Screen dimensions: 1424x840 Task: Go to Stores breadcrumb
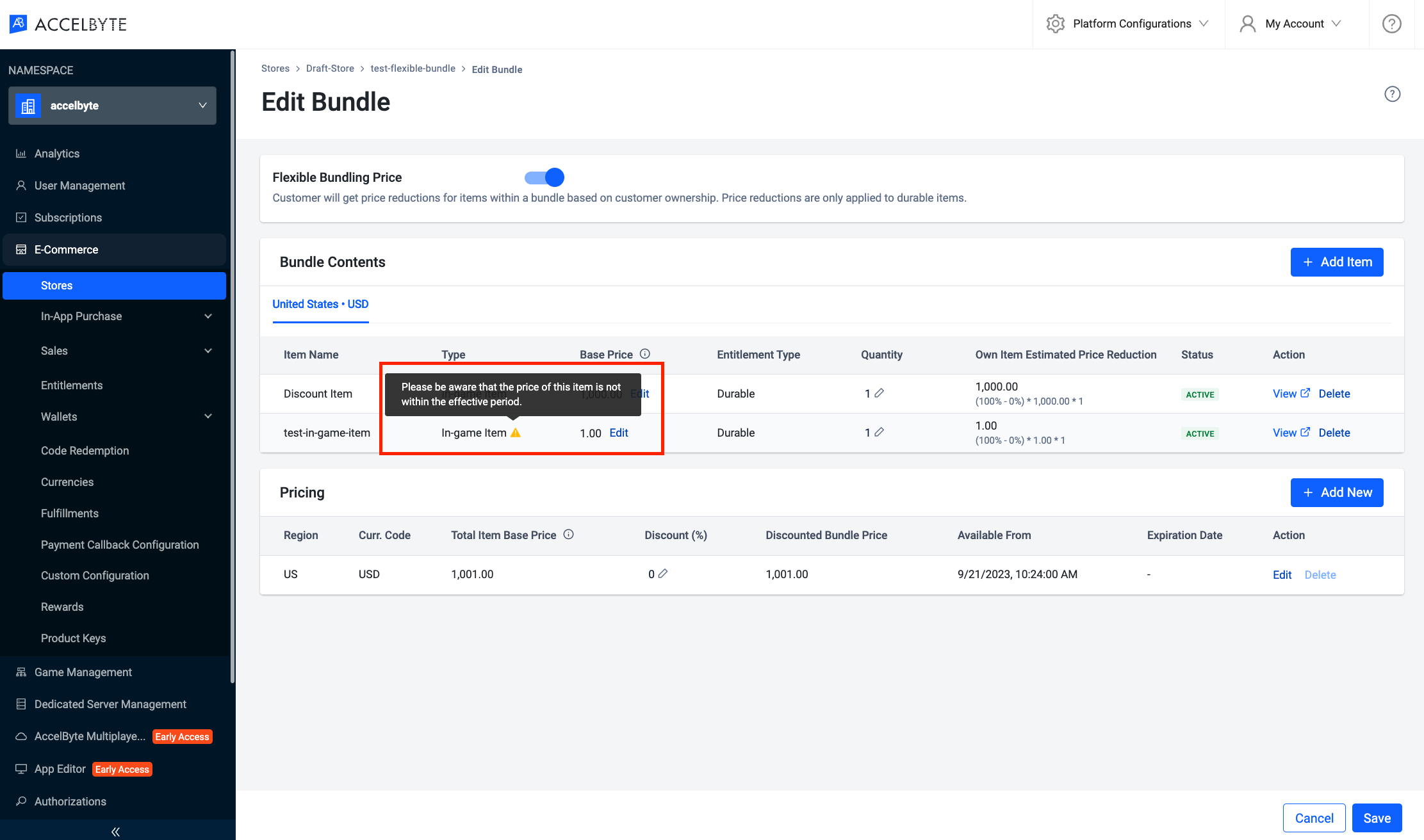(275, 69)
